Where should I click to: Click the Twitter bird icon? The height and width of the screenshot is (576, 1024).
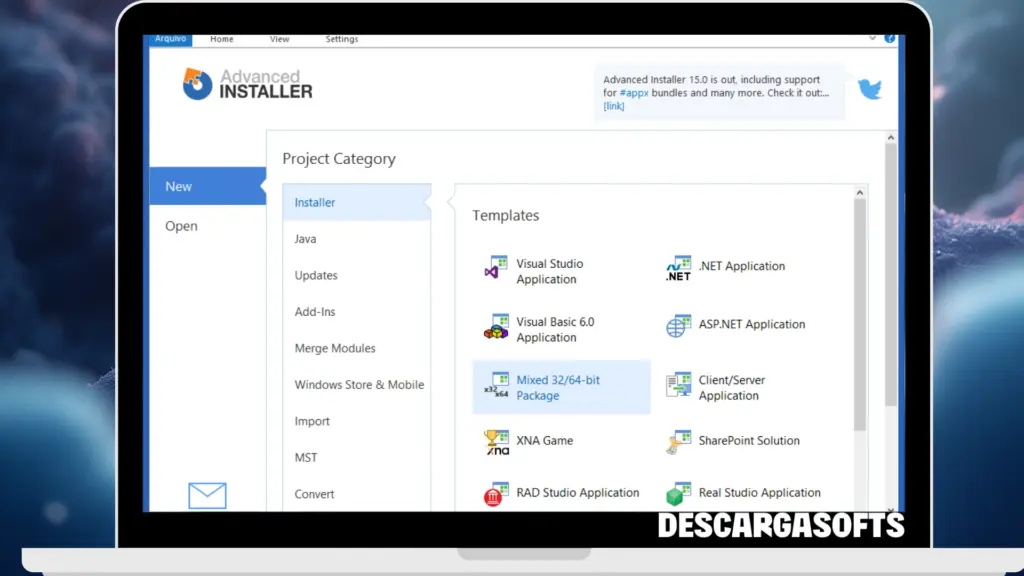(x=870, y=89)
